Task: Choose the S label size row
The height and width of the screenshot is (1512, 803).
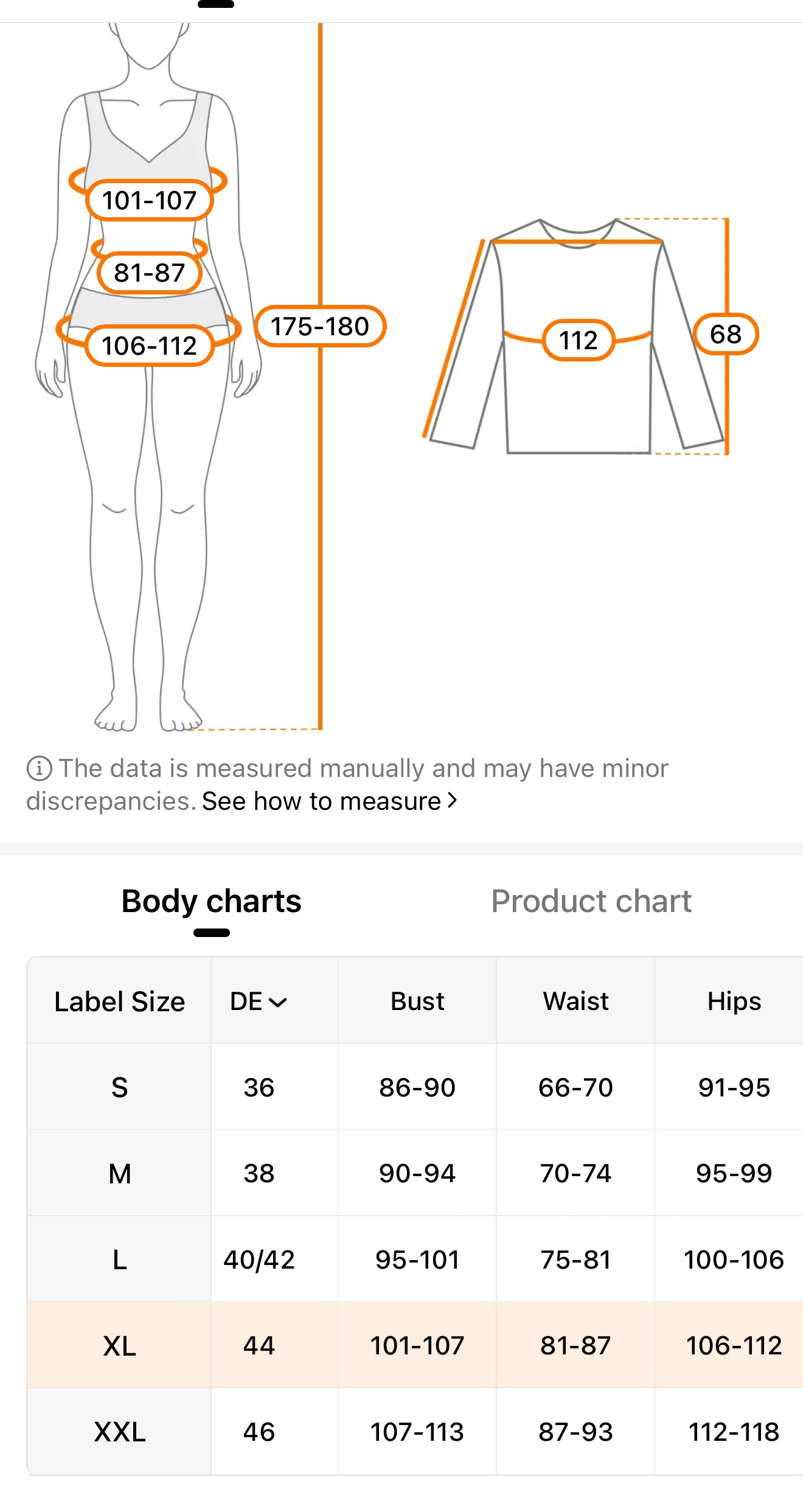Action: 120,1087
